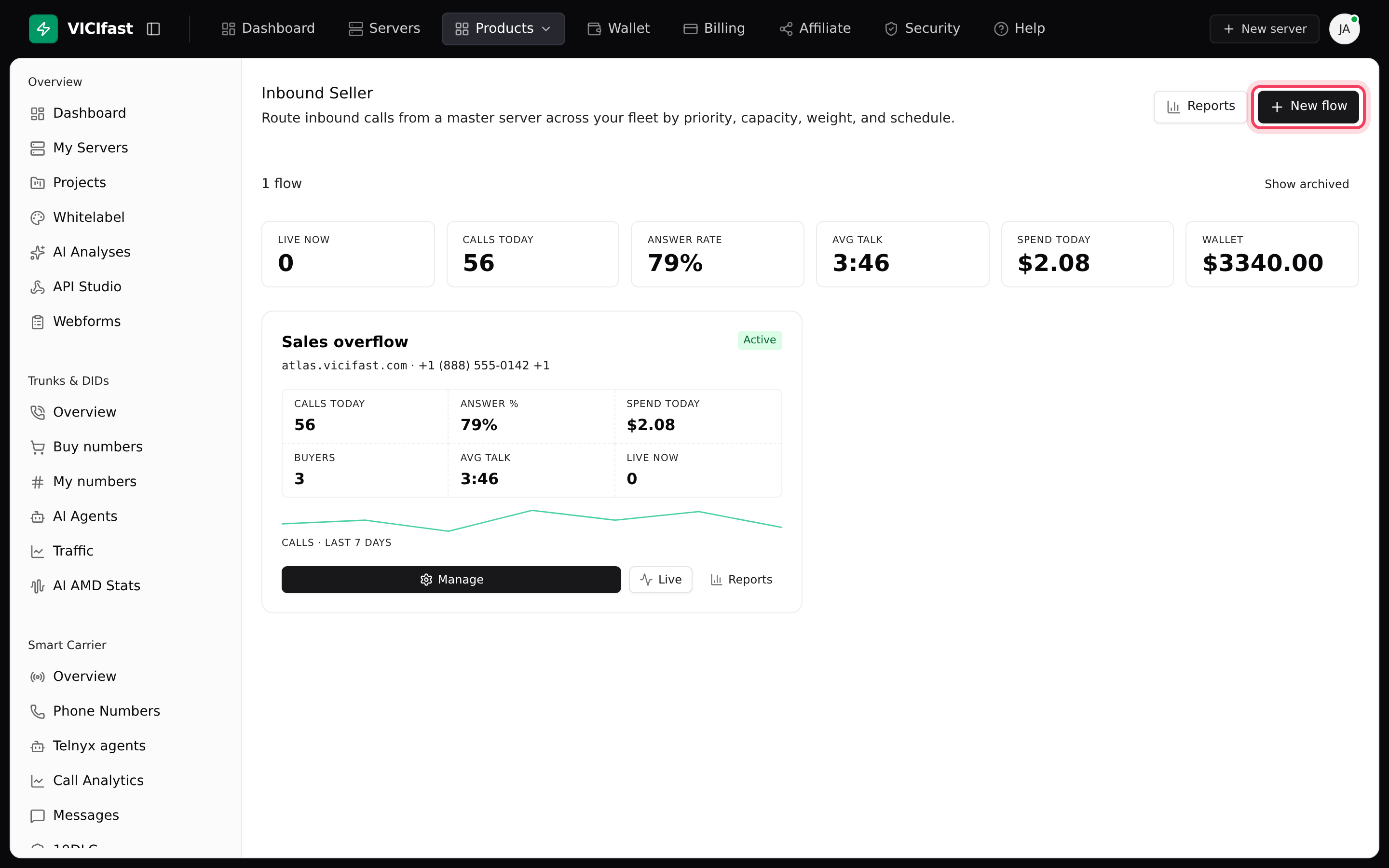Click the Security shield icon
The height and width of the screenshot is (868, 1389).
click(891, 29)
